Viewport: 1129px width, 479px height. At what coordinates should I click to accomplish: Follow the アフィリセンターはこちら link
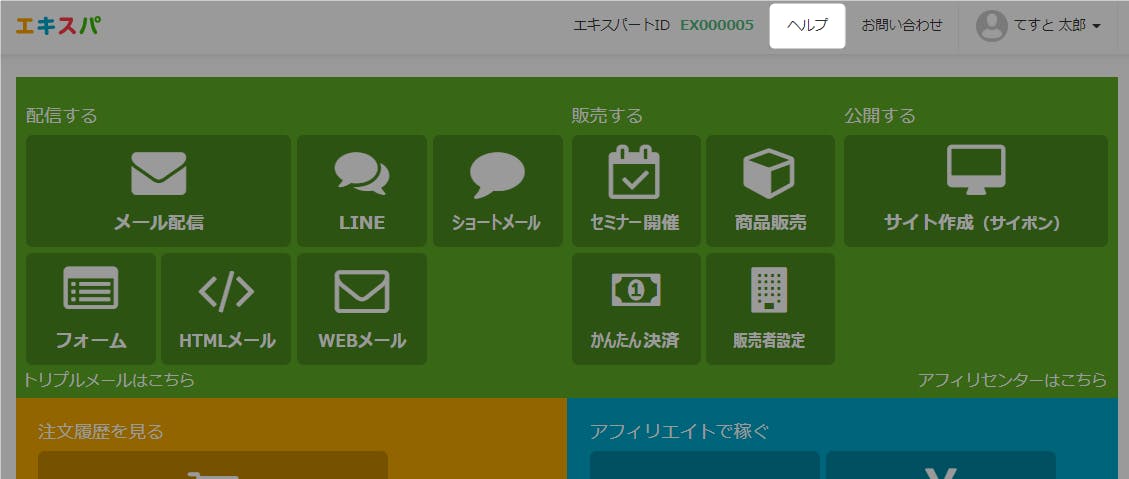[x=1012, y=380]
